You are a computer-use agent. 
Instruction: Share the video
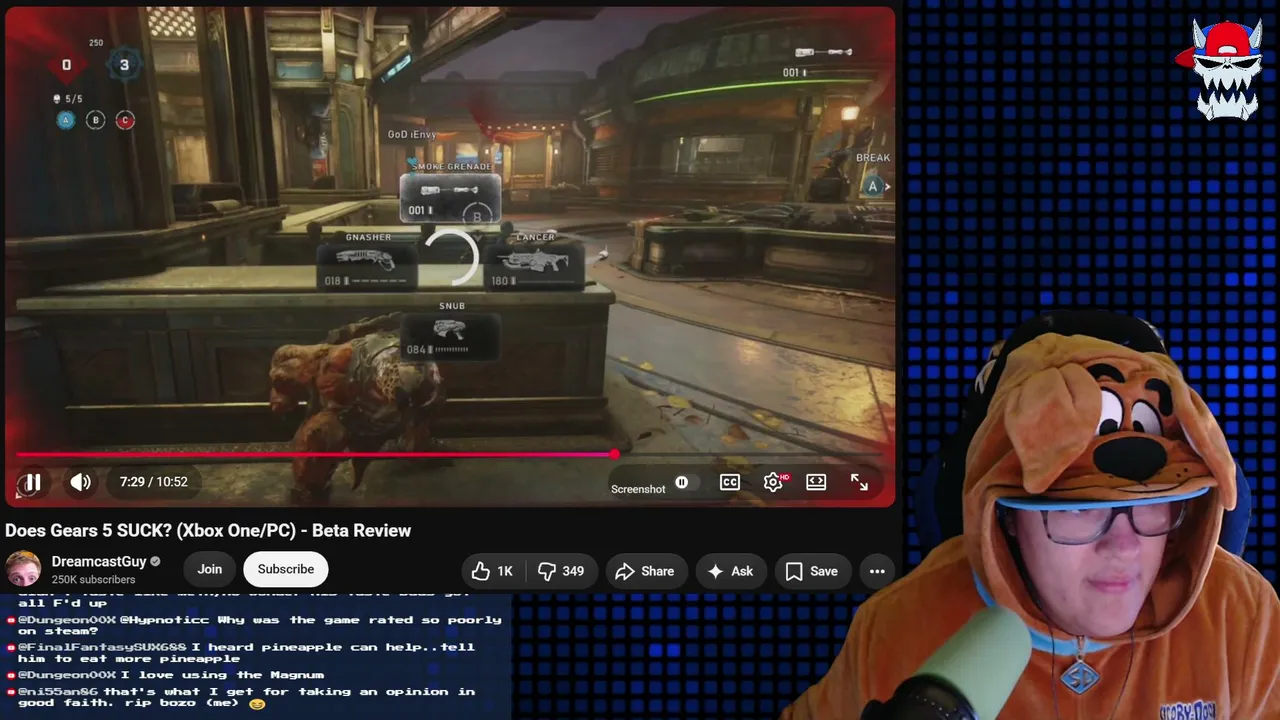click(645, 571)
